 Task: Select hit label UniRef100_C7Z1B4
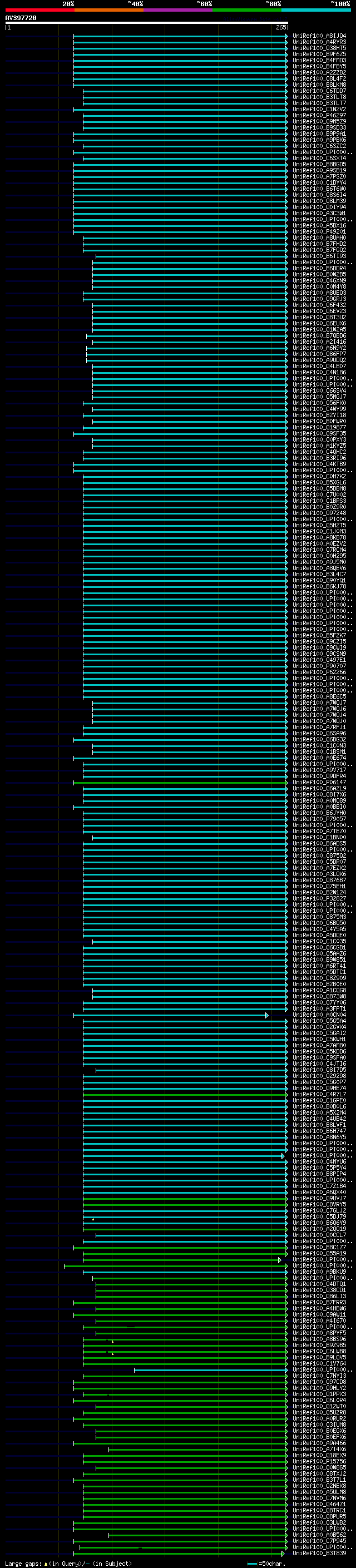(x=319, y=1186)
